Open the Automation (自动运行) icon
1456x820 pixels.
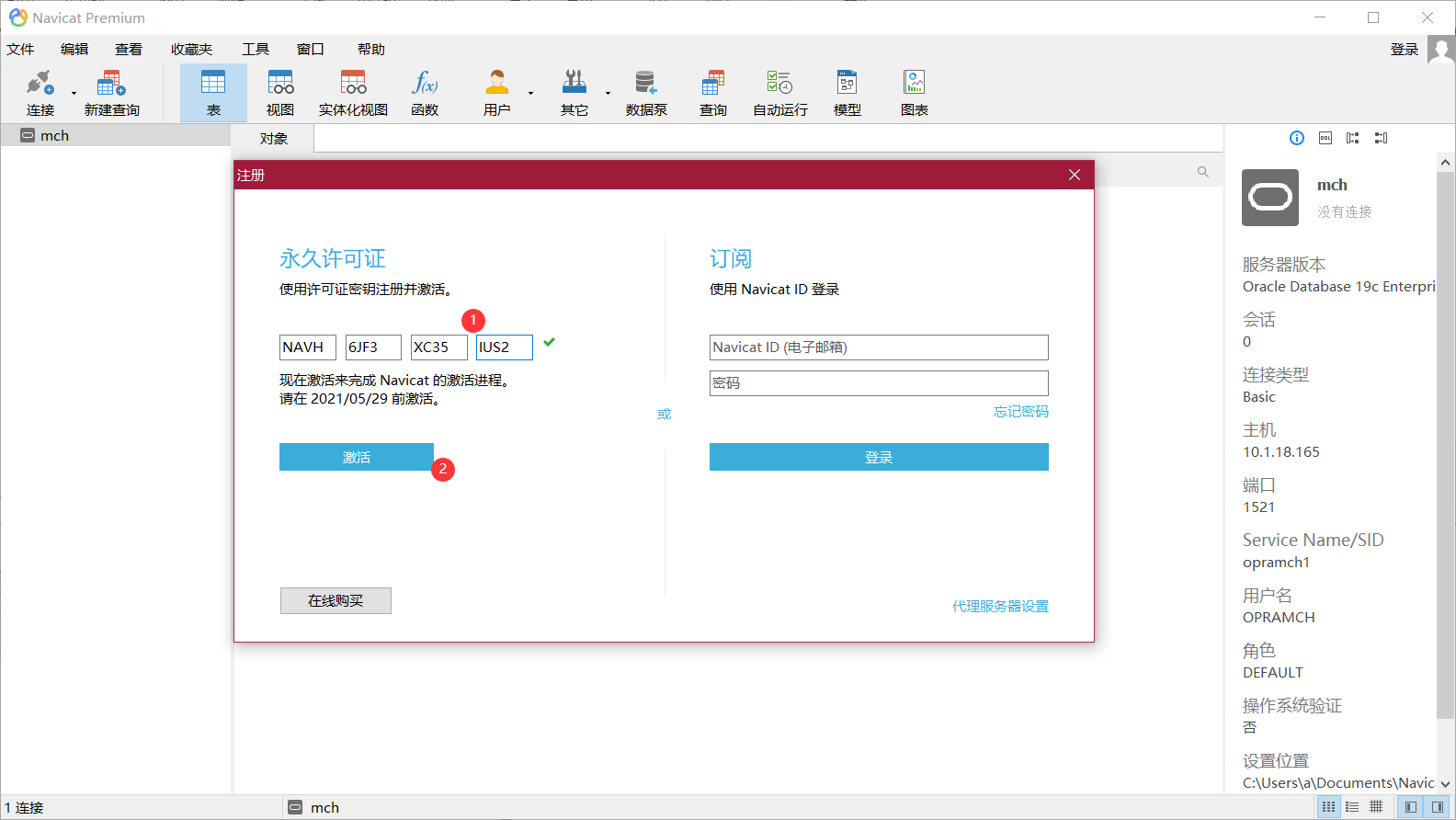click(x=780, y=93)
